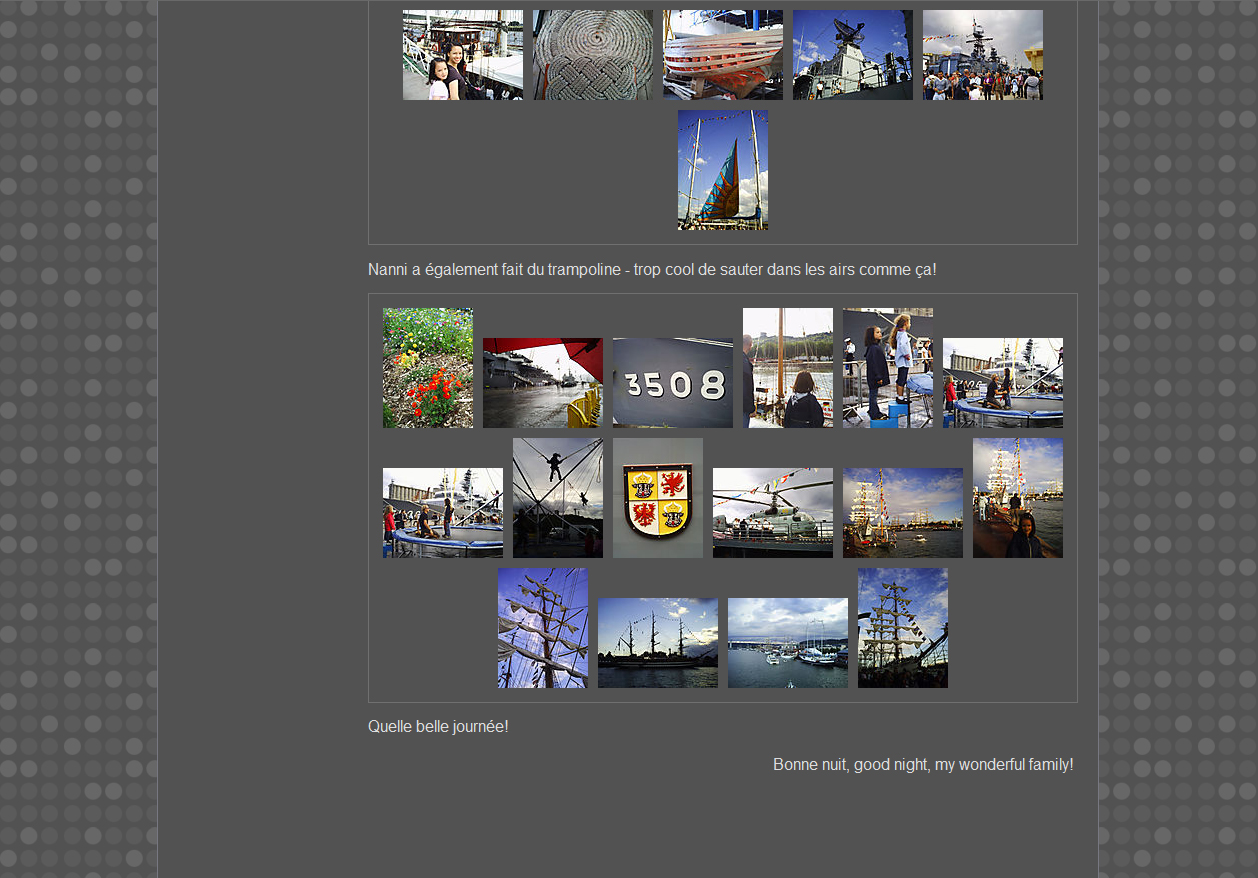Open the flag-decorated tall ship on water photo

(902, 513)
